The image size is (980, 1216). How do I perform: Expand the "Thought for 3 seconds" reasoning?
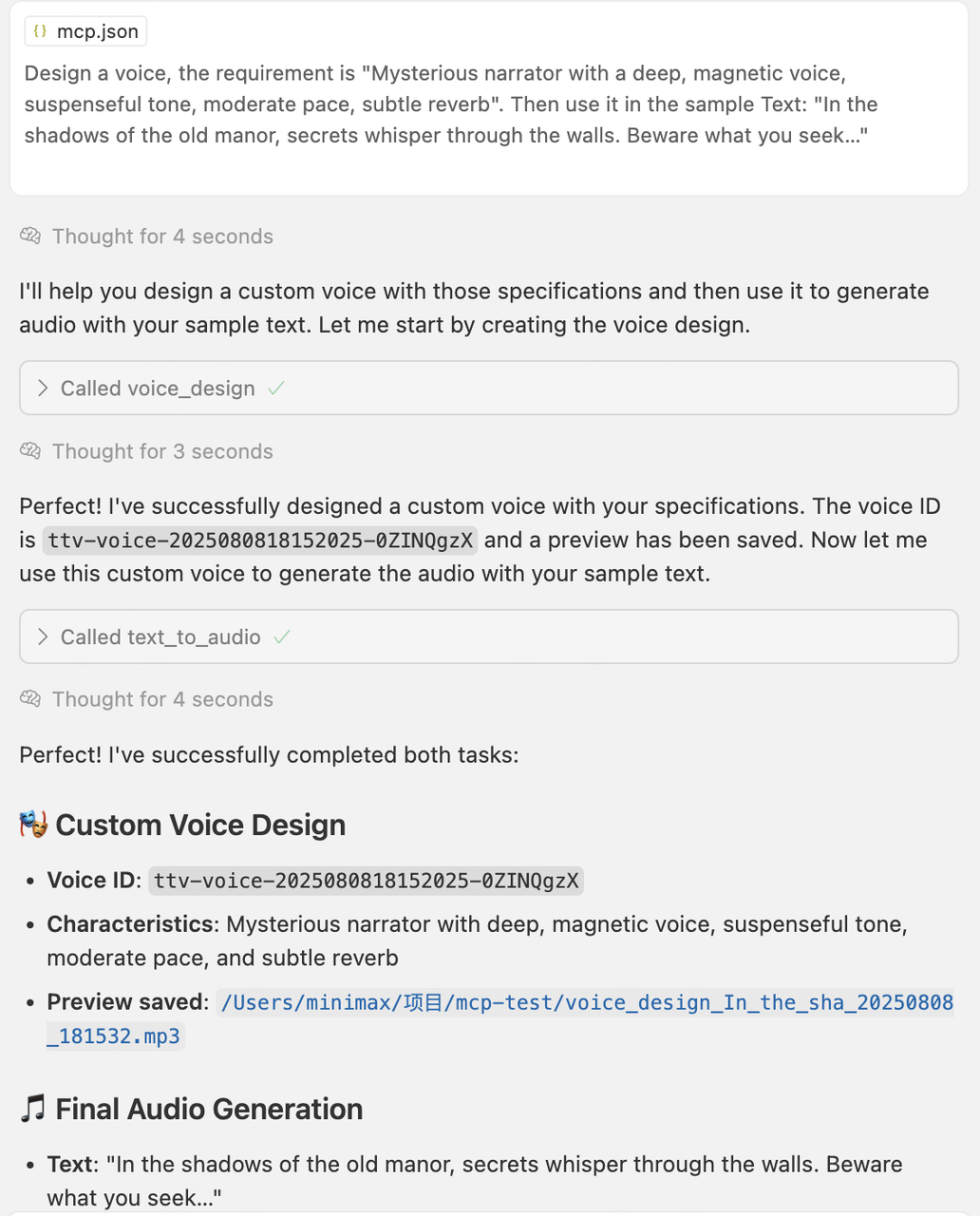tap(162, 451)
